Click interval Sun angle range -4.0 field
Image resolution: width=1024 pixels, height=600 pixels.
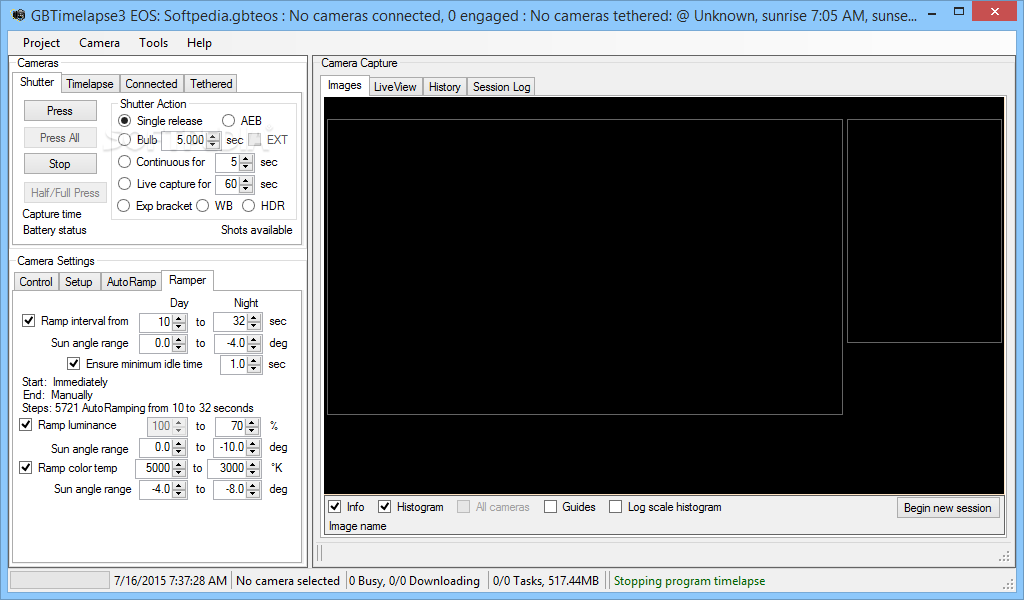(238, 343)
